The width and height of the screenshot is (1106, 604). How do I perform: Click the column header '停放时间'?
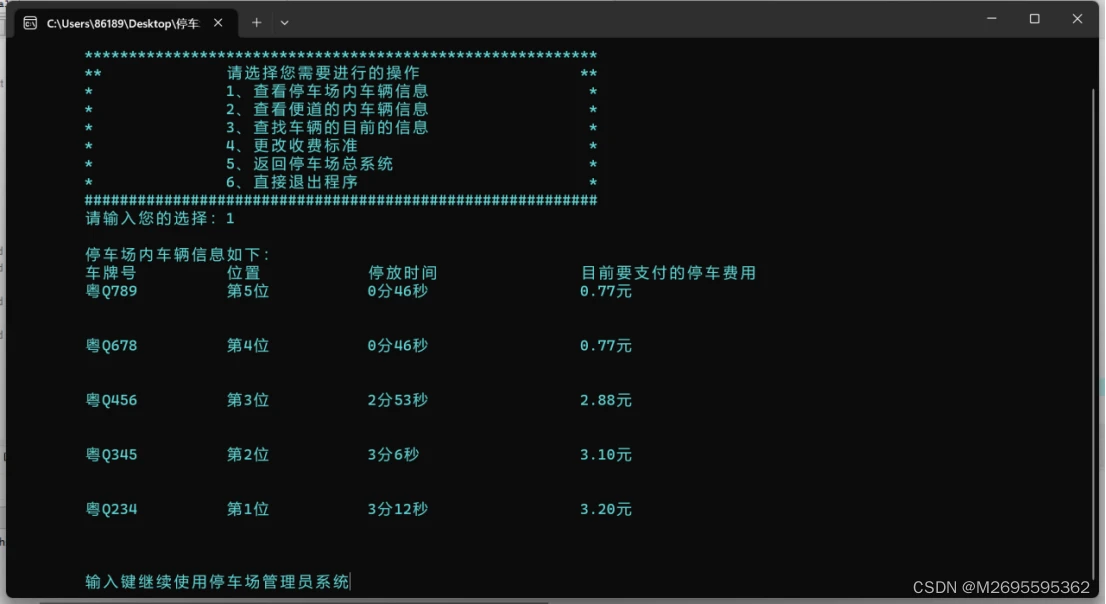click(403, 273)
